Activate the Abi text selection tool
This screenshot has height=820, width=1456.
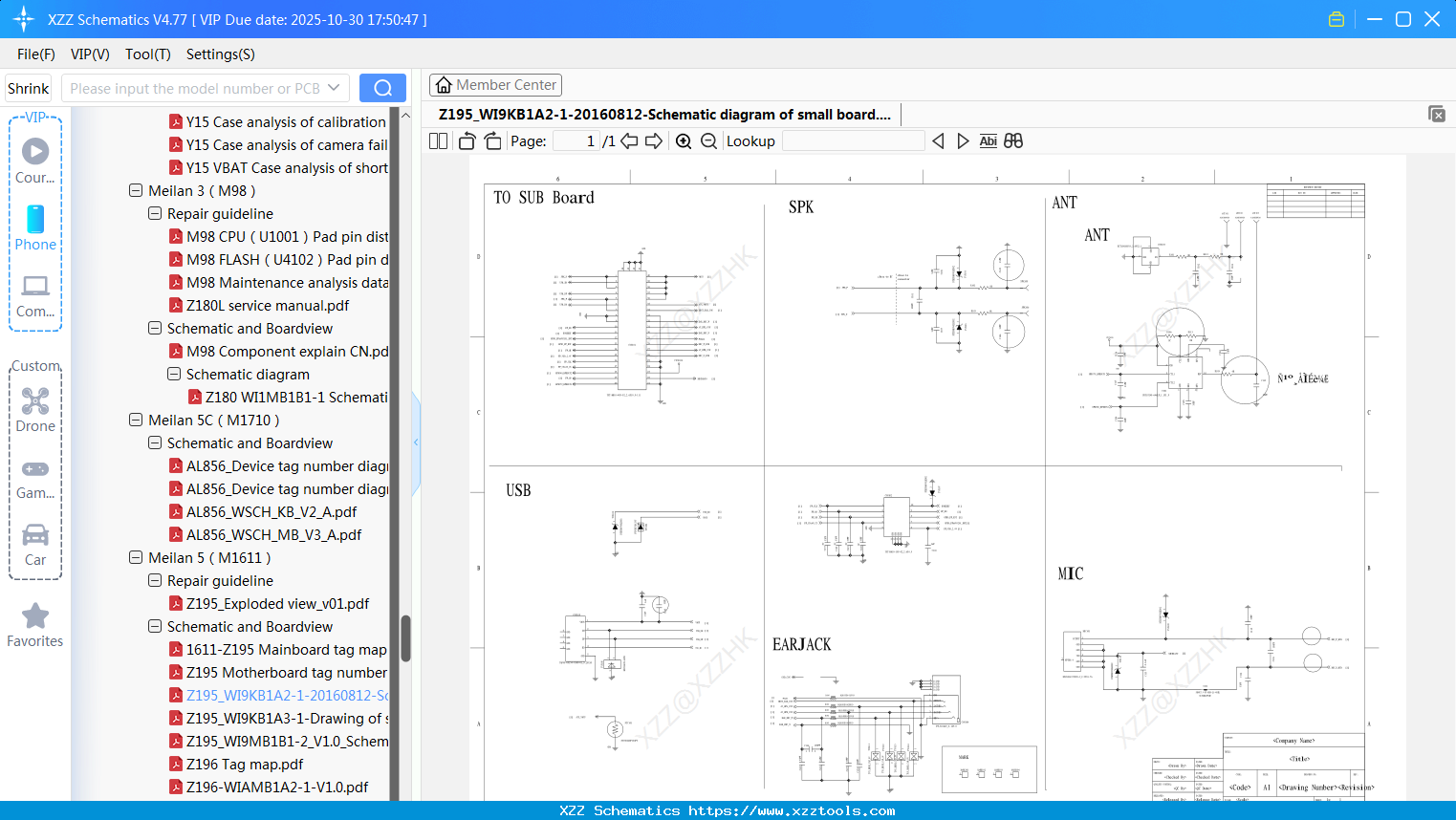[988, 140]
